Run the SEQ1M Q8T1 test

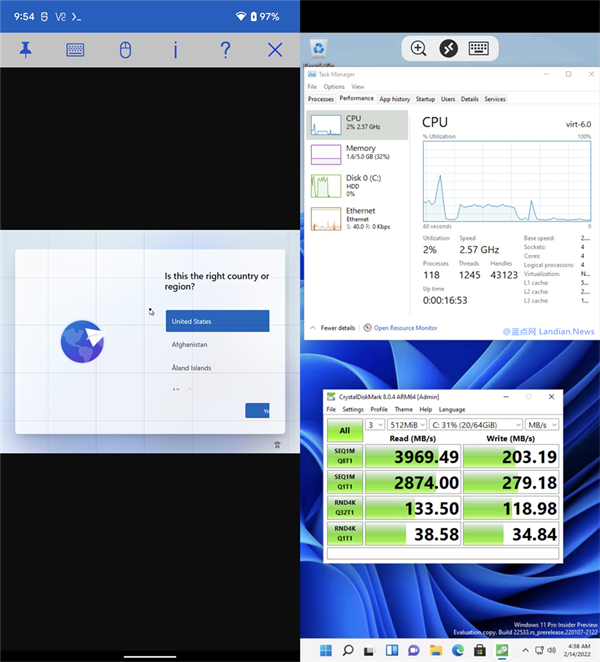coord(345,456)
